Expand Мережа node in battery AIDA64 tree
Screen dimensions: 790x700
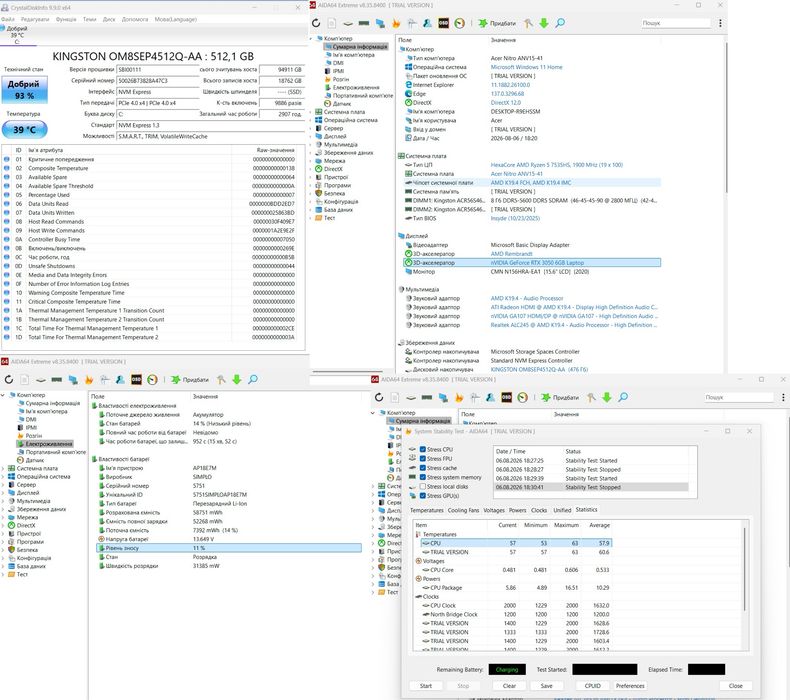[x=4, y=517]
